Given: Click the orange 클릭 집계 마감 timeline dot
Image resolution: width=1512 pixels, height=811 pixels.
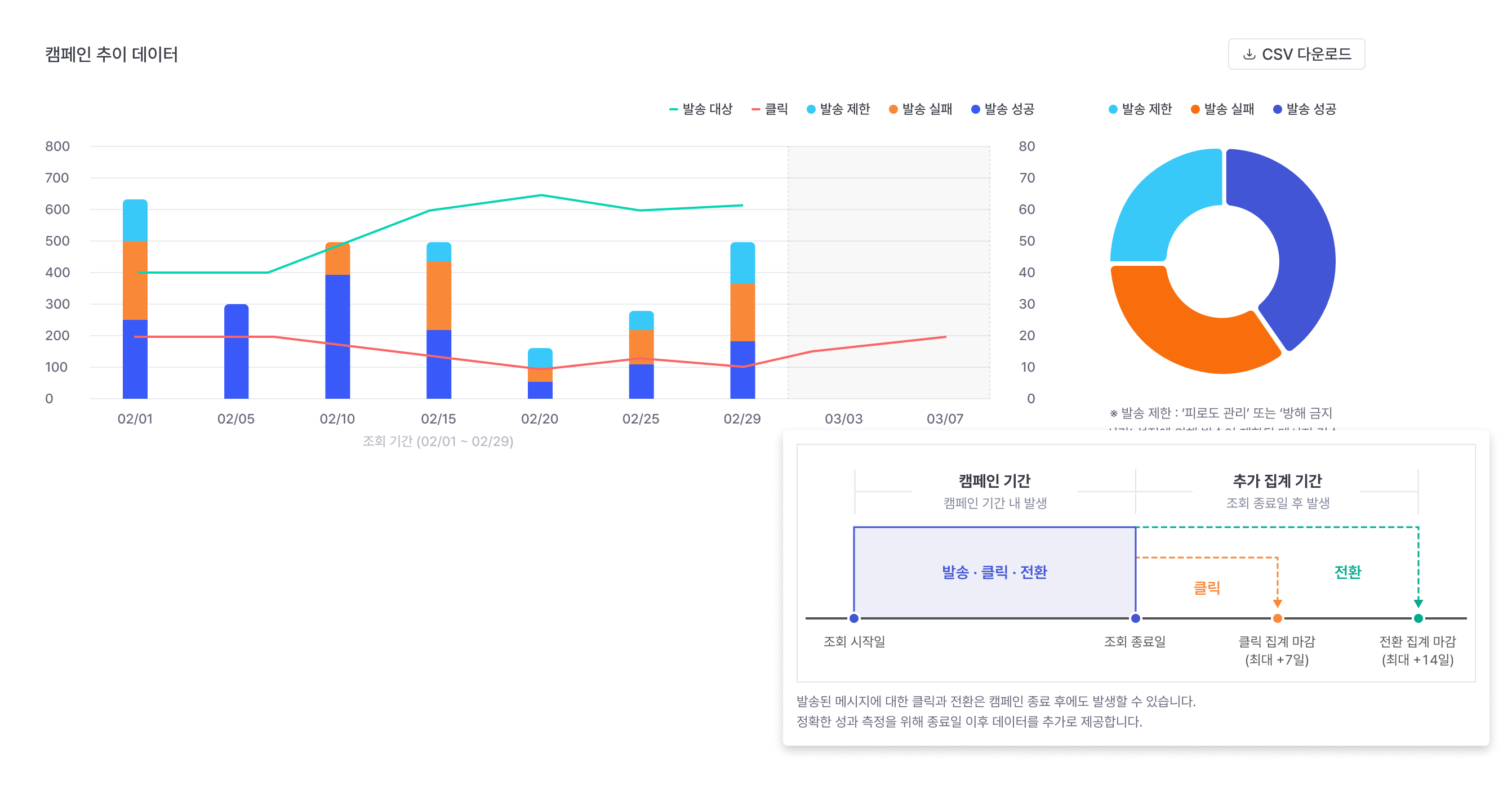Looking at the screenshot, I should point(1277,618).
